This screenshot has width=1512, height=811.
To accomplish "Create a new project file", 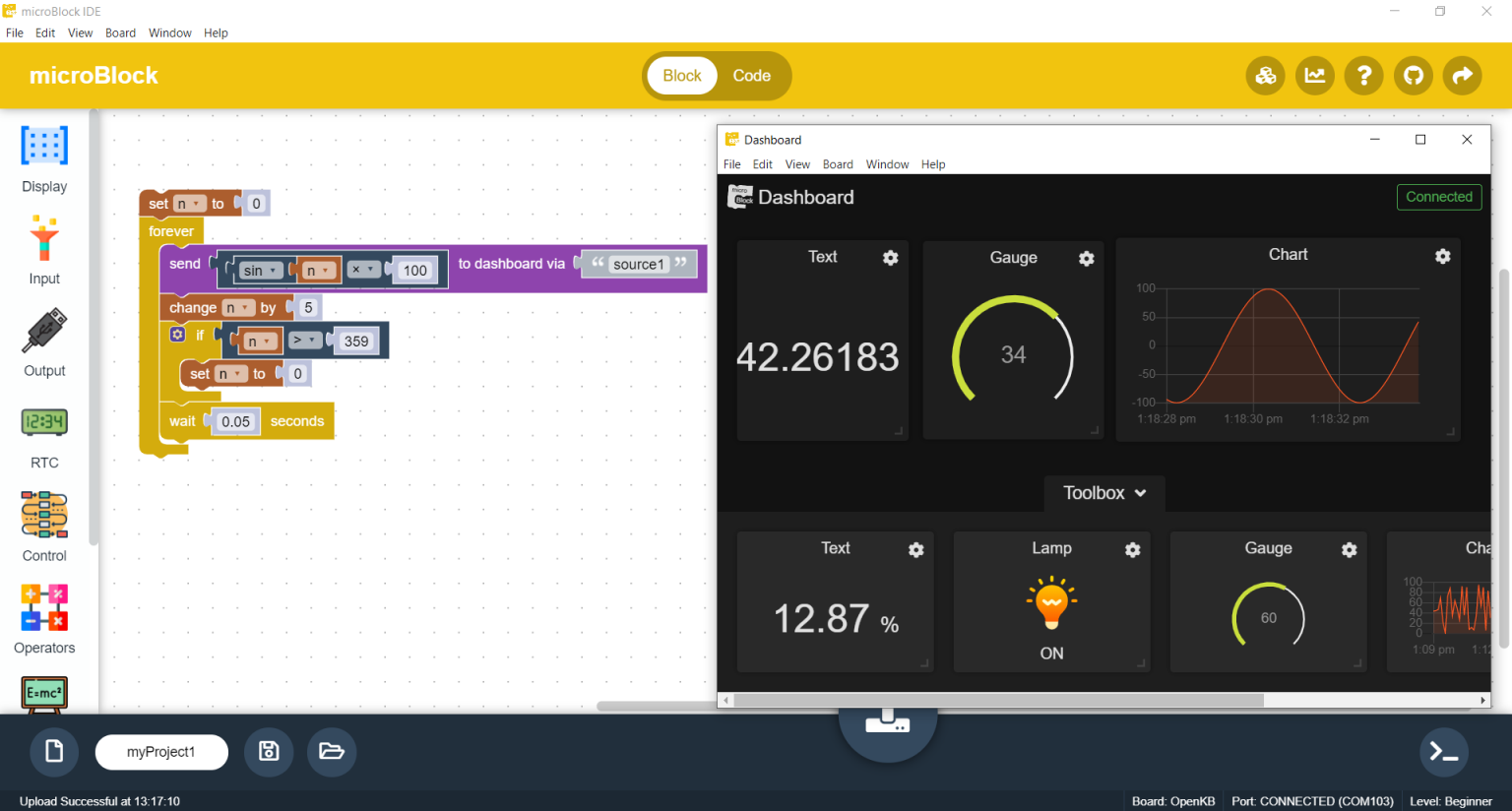I will pyautogui.click(x=55, y=752).
